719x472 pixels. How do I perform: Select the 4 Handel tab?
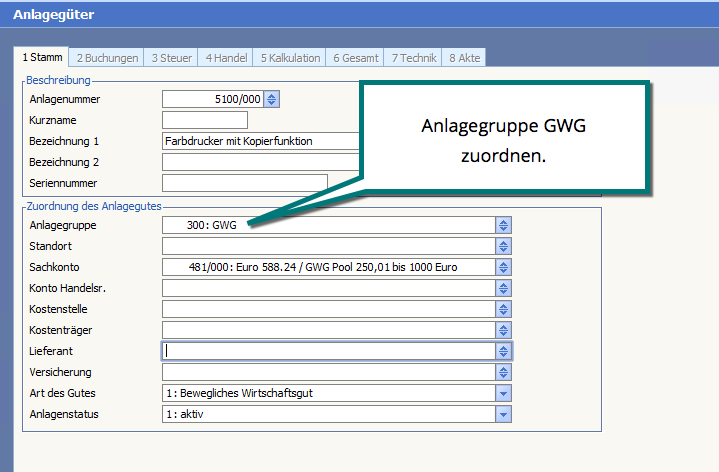point(225,58)
